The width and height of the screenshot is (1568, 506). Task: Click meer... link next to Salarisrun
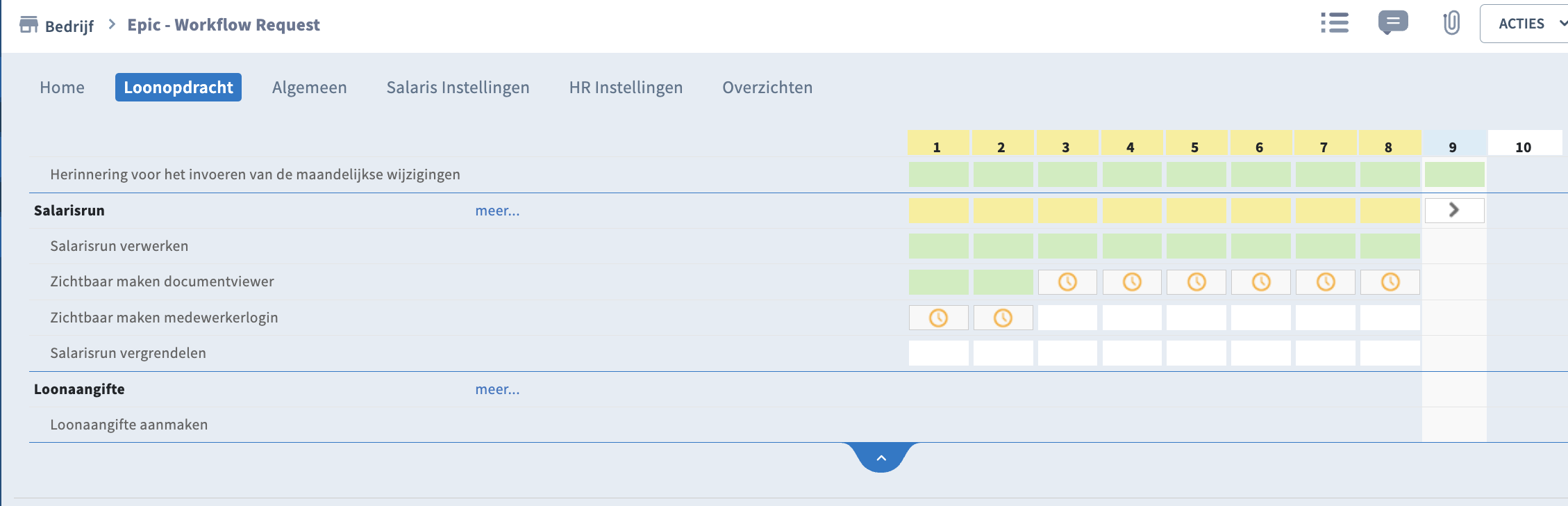[x=497, y=211]
